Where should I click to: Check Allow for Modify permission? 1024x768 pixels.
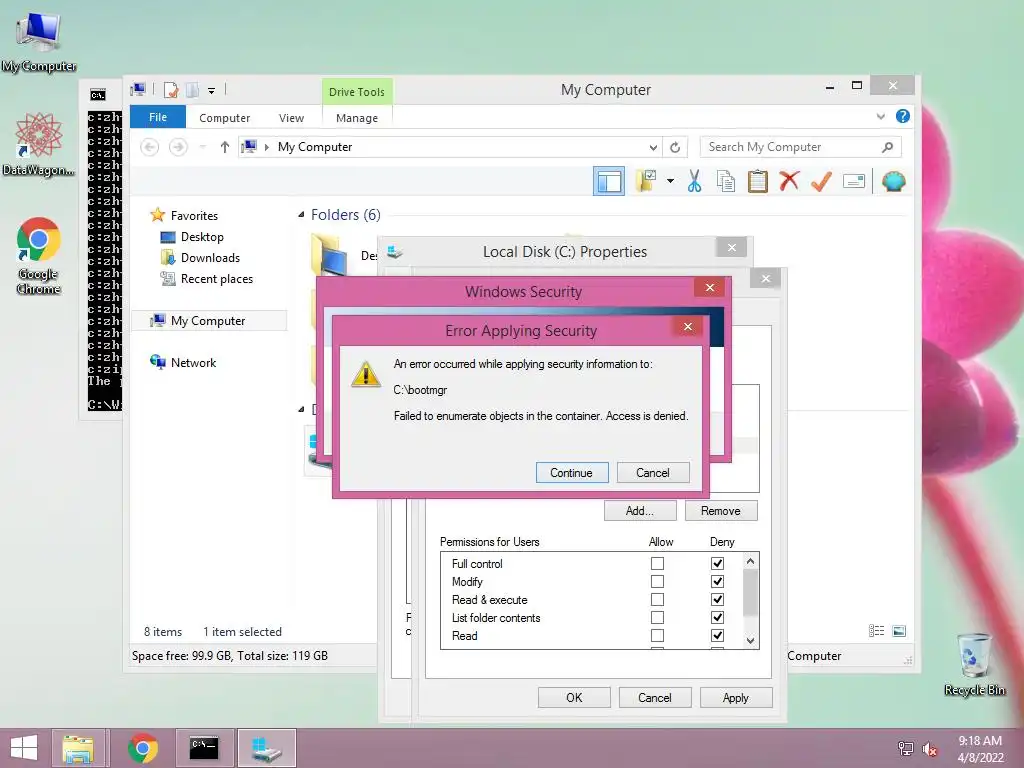tap(658, 581)
